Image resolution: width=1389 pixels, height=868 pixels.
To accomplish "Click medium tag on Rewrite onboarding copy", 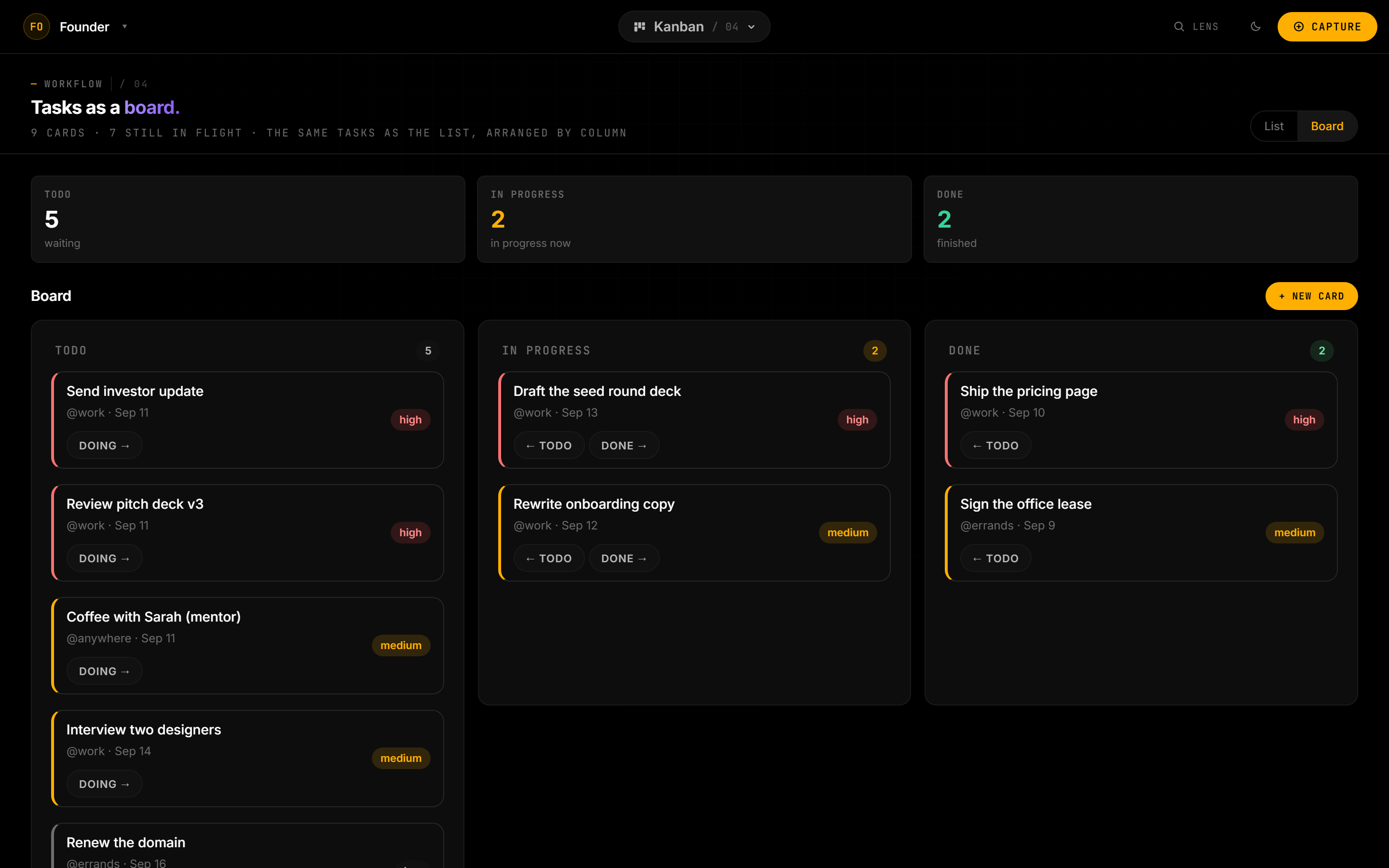I will pos(848,532).
